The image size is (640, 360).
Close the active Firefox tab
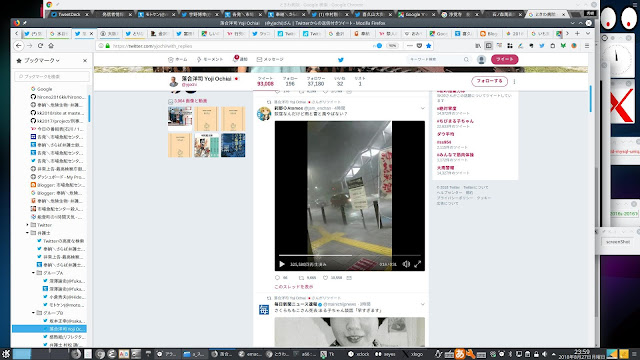pyautogui.click(x=91, y=33)
